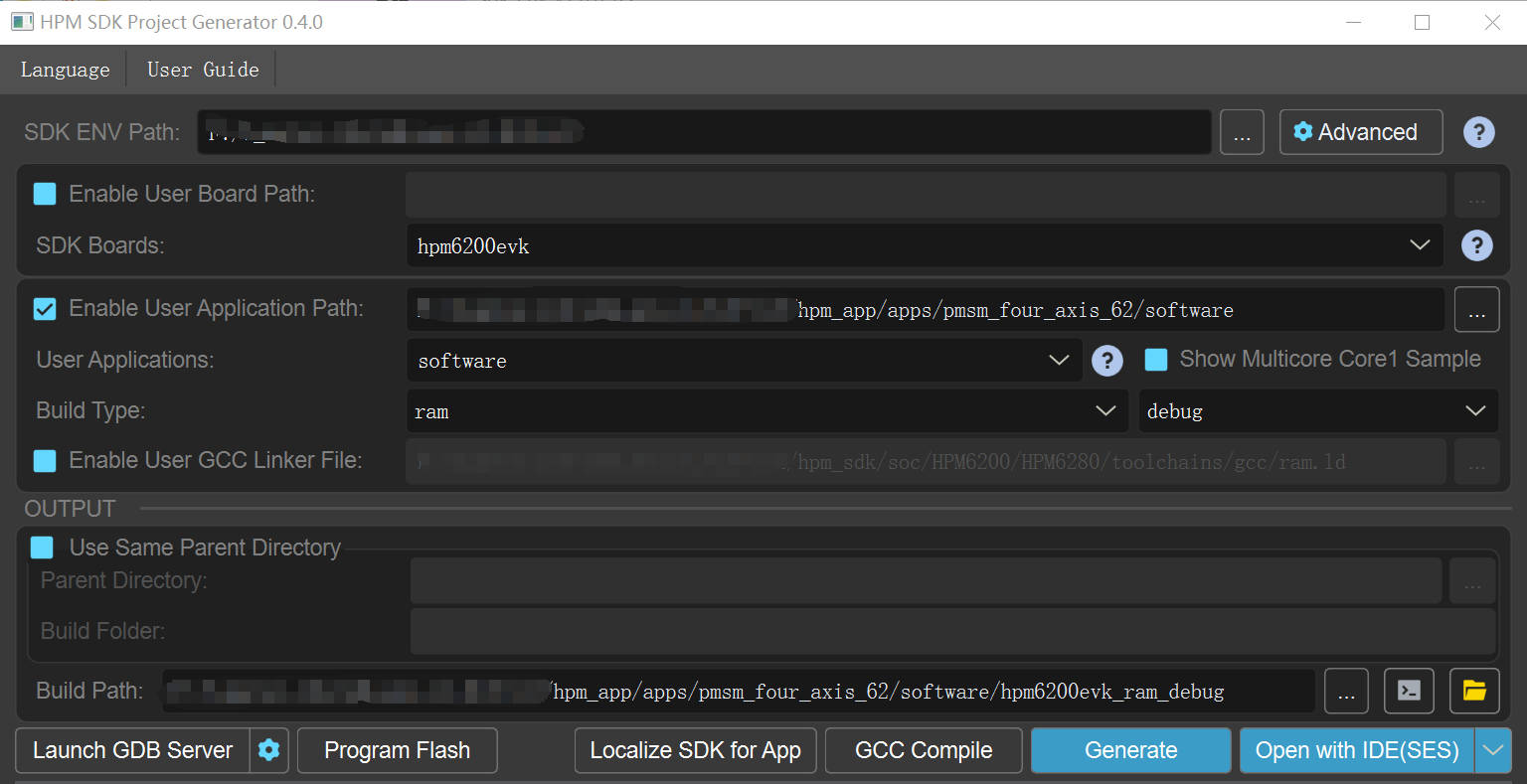1527x784 pixels.
Task: Click Launch GDB Server button
Action: pos(133,750)
